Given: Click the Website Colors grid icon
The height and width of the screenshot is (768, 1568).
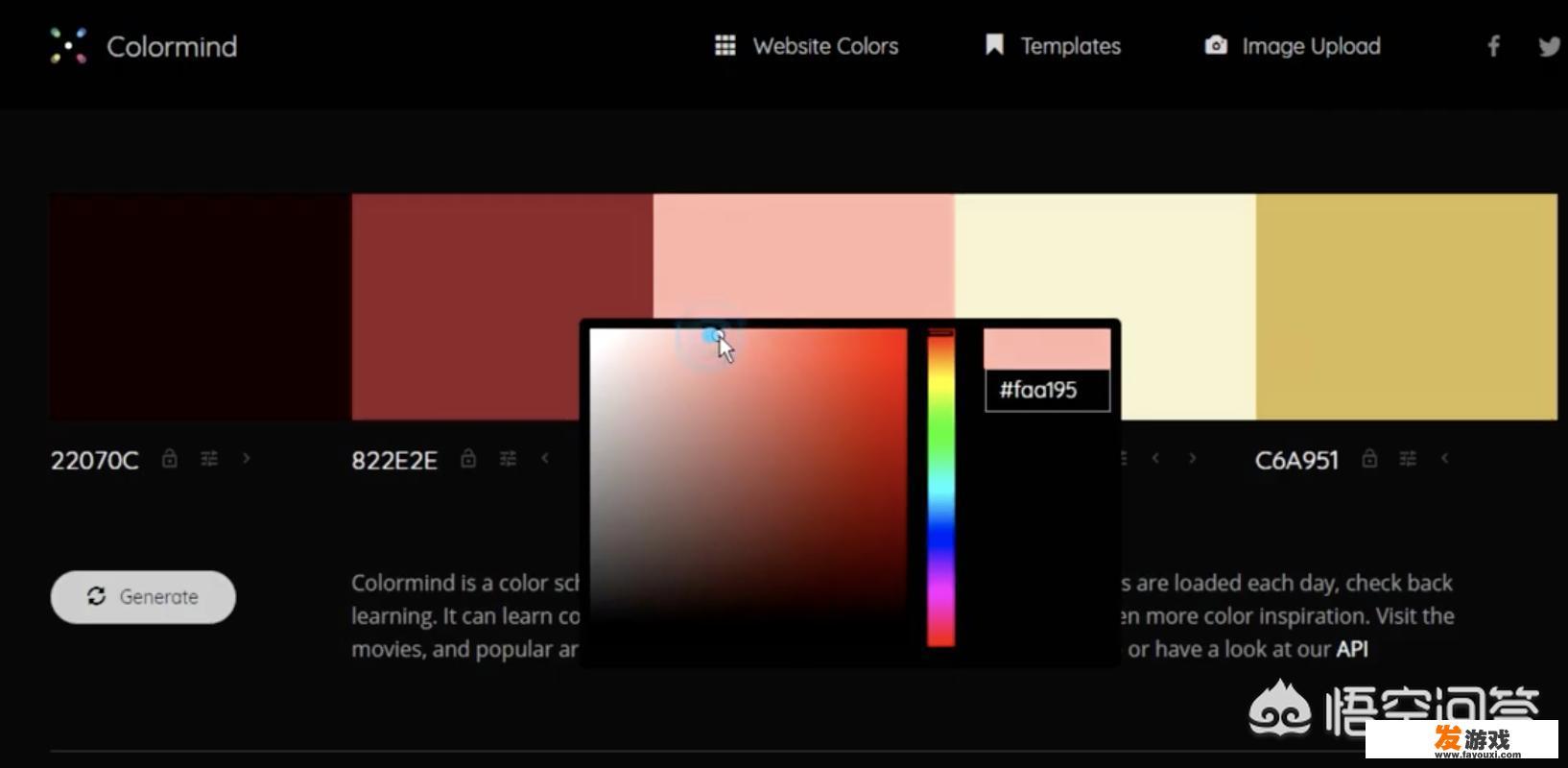Looking at the screenshot, I should click(725, 45).
